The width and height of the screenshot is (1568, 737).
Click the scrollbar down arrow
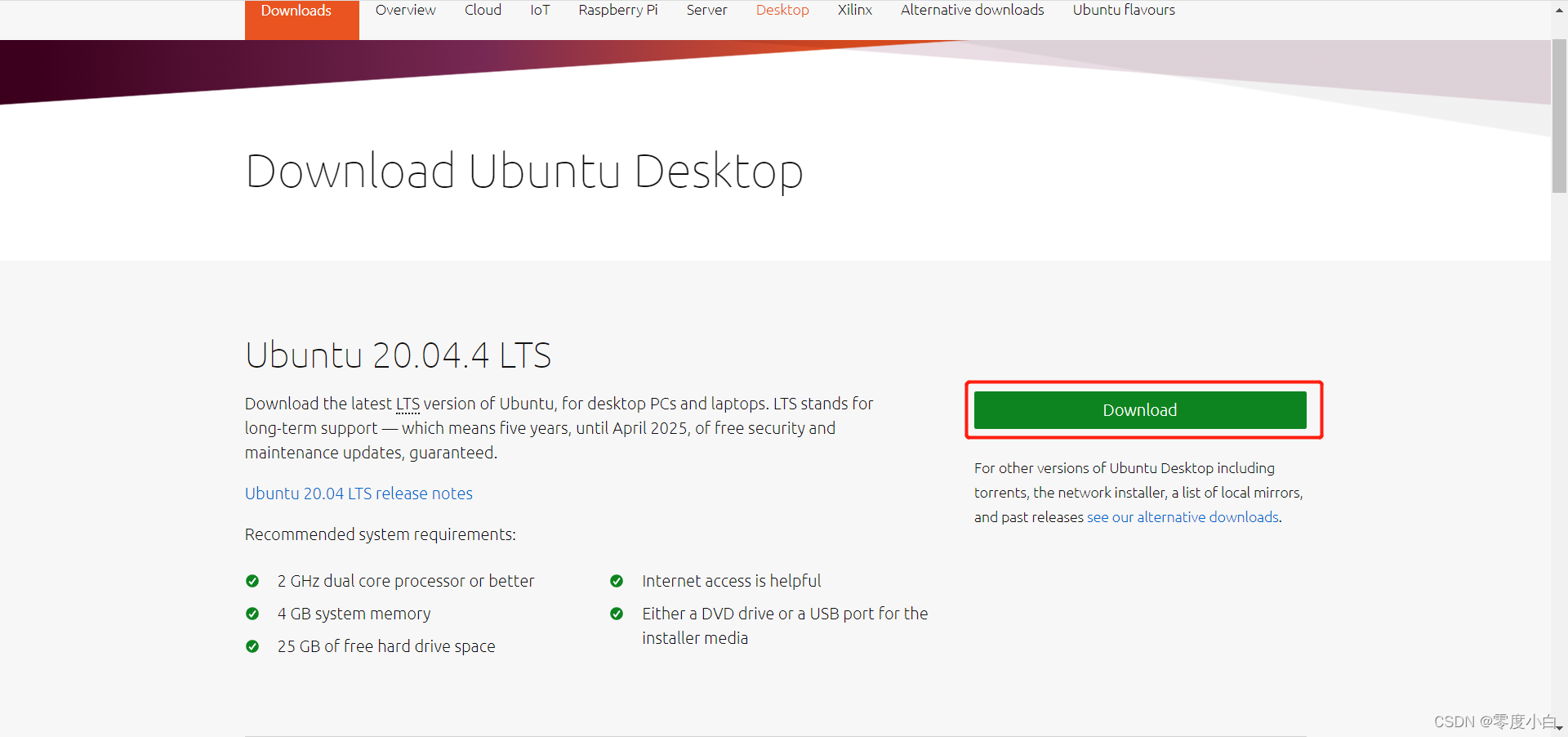click(x=1559, y=729)
